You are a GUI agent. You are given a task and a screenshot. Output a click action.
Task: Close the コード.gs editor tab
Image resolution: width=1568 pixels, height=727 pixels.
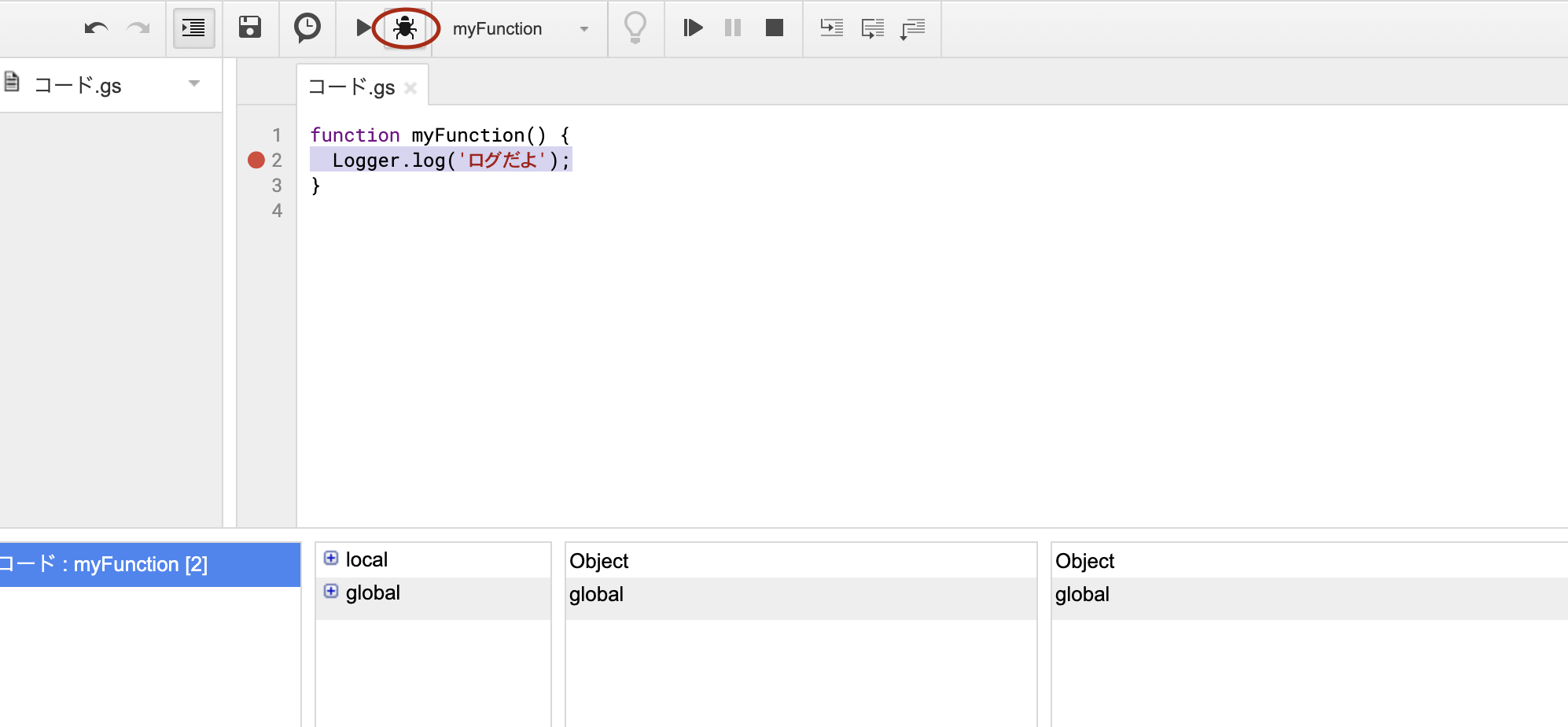click(x=410, y=88)
